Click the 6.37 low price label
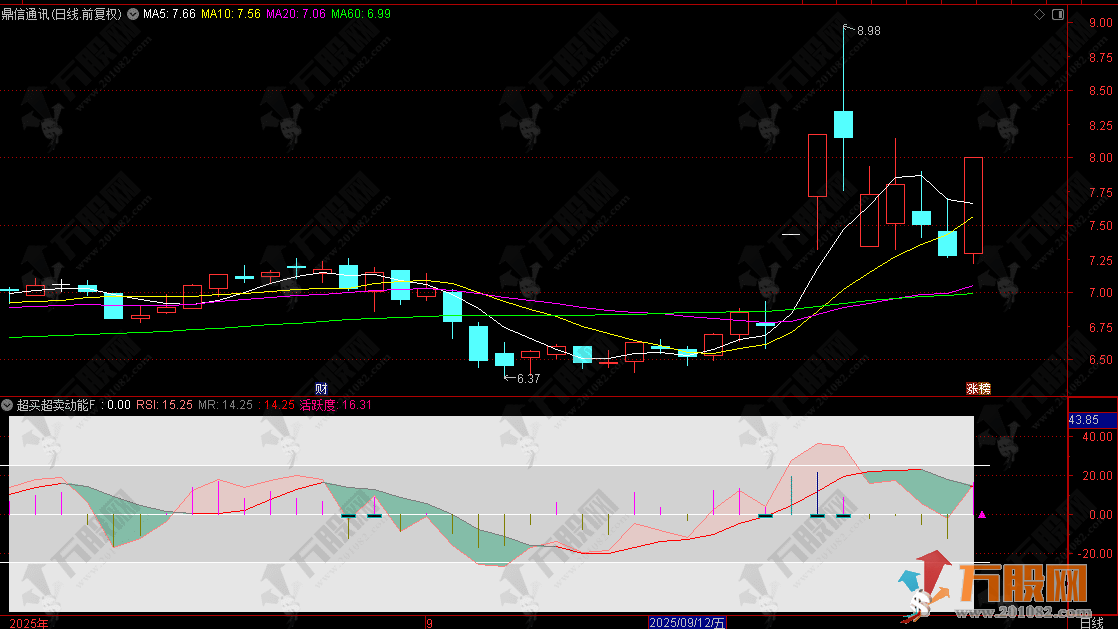The image size is (1118, 629). pyautogui.click(x=527, y=379)
